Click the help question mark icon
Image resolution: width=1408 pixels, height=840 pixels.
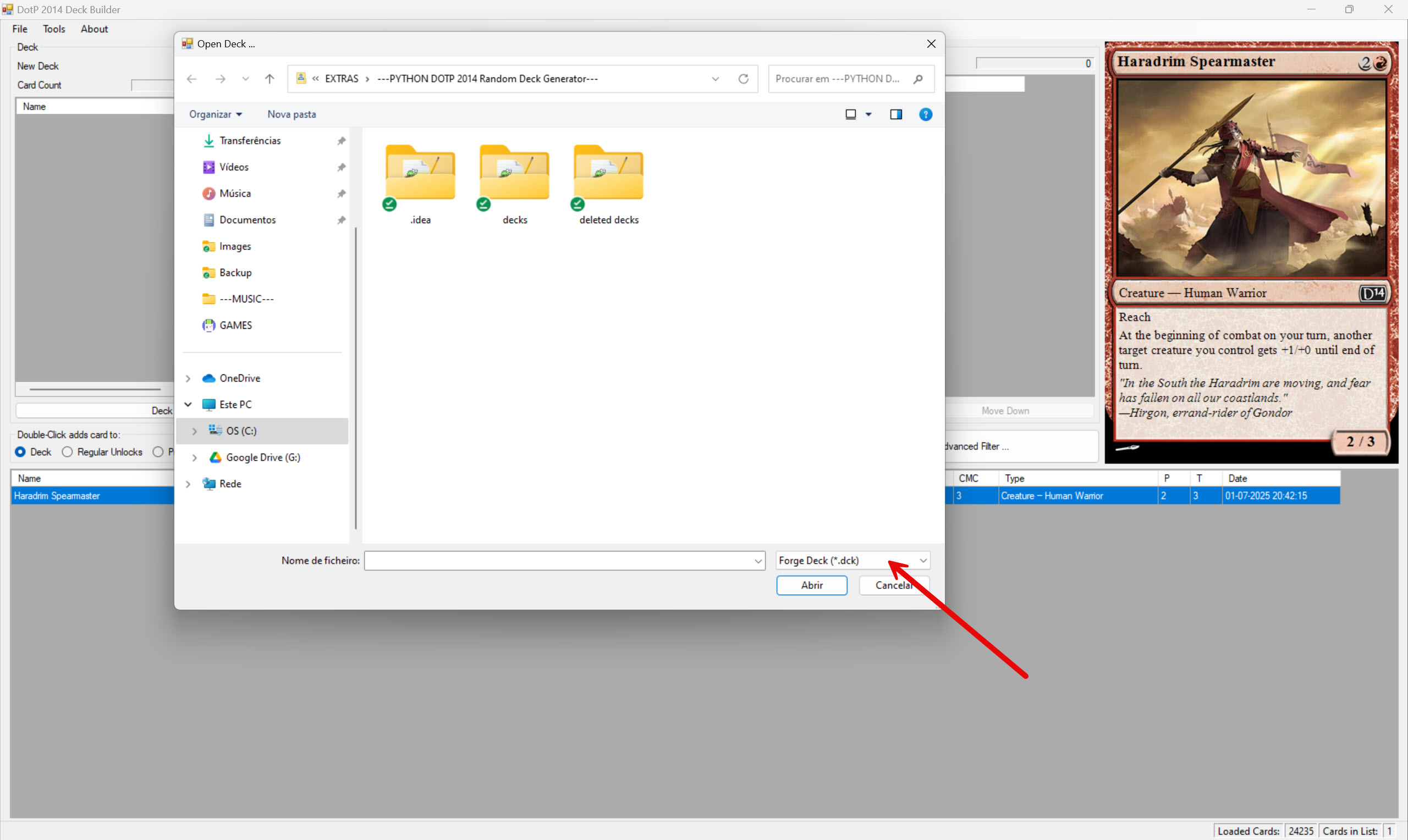coord(925,114)
